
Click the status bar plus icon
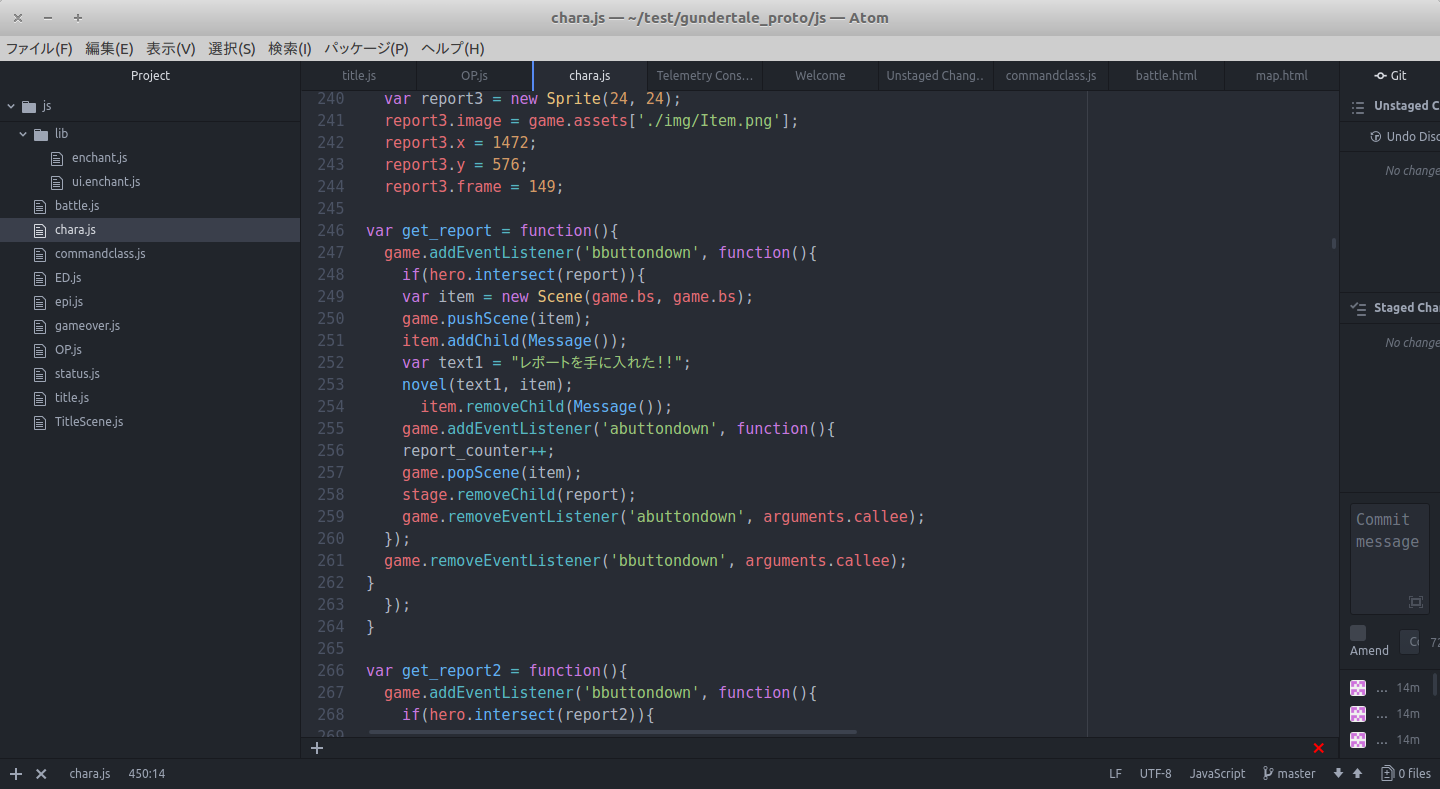(16, 774)
